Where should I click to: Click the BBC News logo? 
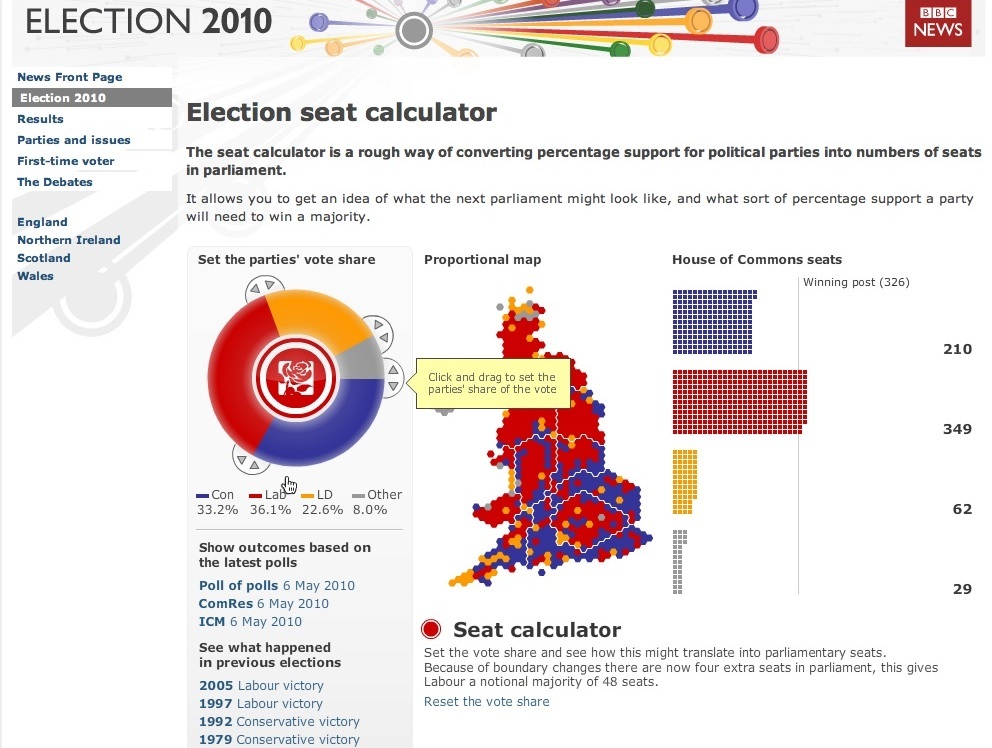coord(936,24)
